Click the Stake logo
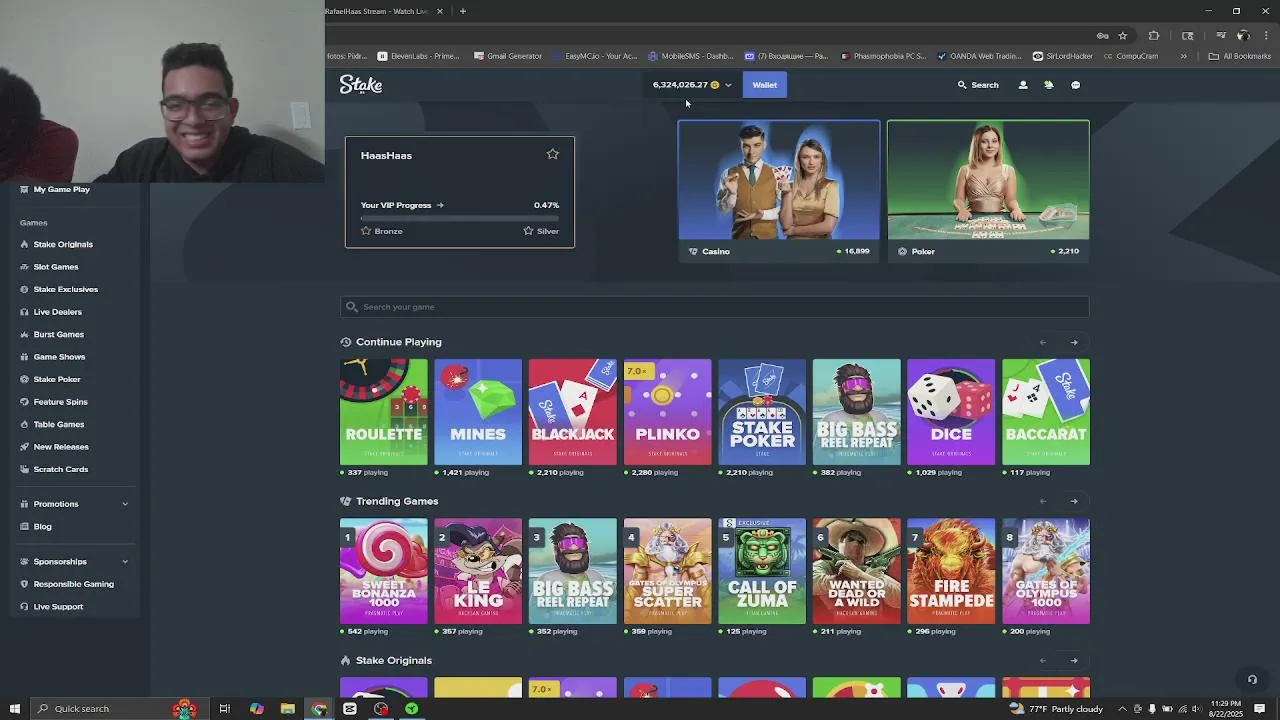 (x=361, y=85)
